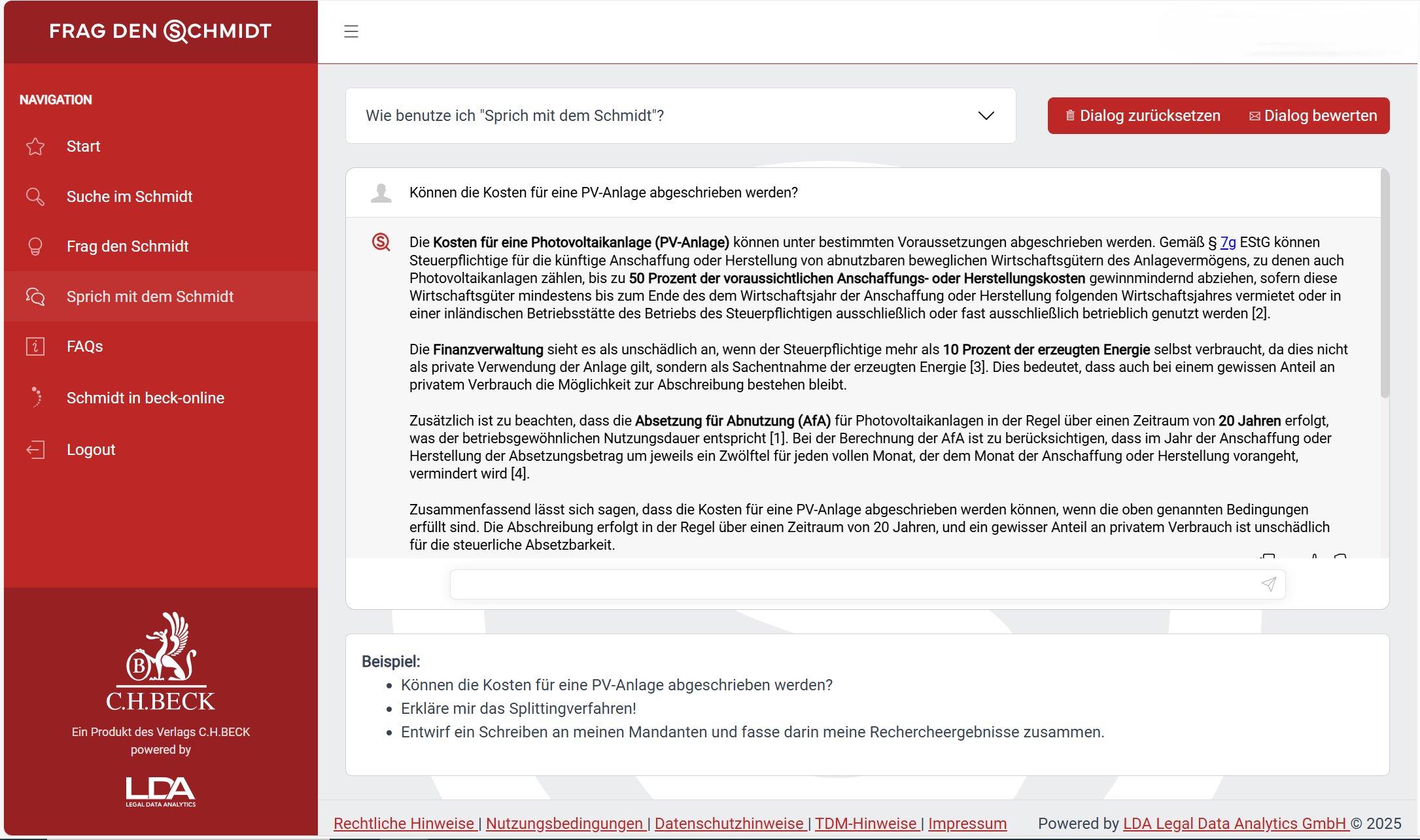
Task: Click the Frag den Schmidt lightbulb icon
Action: coord(35,246)
